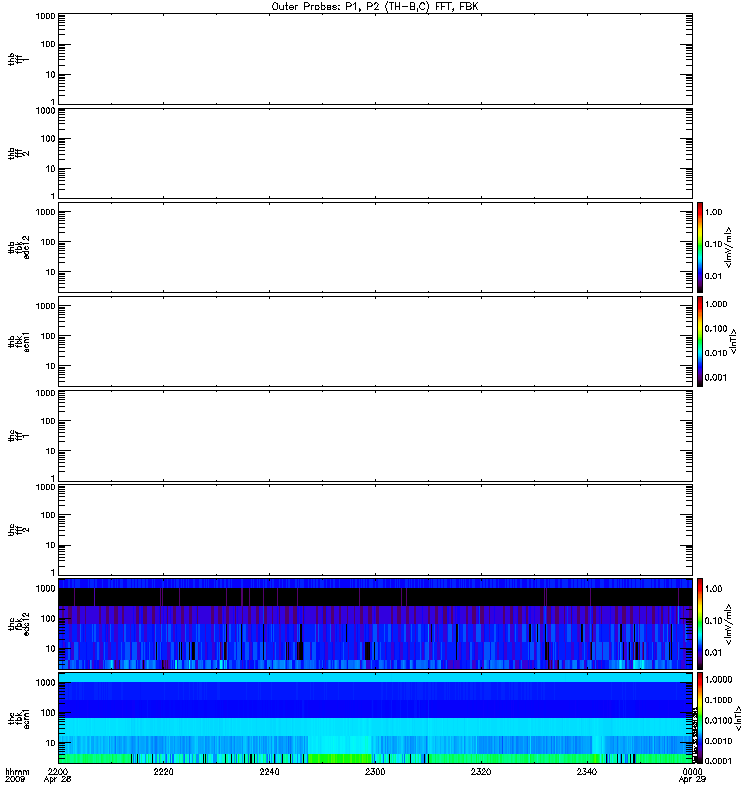This screenshot has width=750, height=800.
Task: Click the thc fbk edc12 mV/m color bar
Action: coord(700,623)
